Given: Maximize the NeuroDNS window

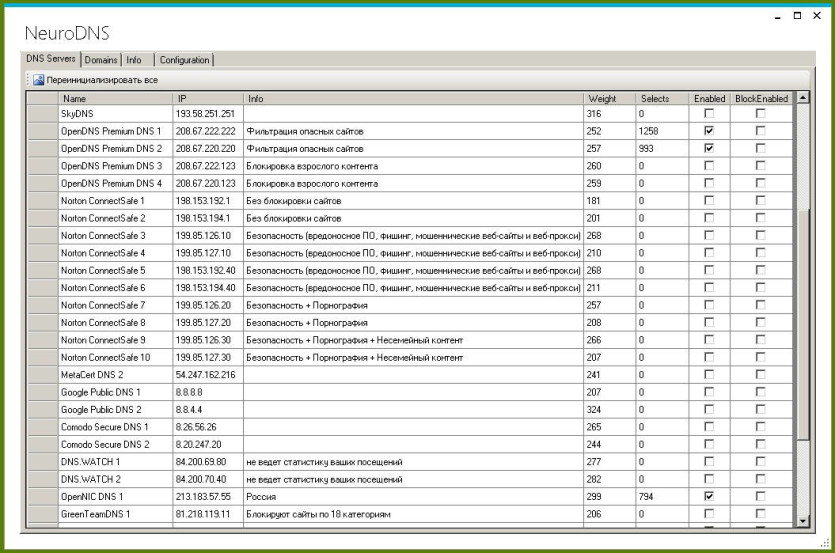Looking at the screenshot, I should pyautogui.click(x=797, y=15).
